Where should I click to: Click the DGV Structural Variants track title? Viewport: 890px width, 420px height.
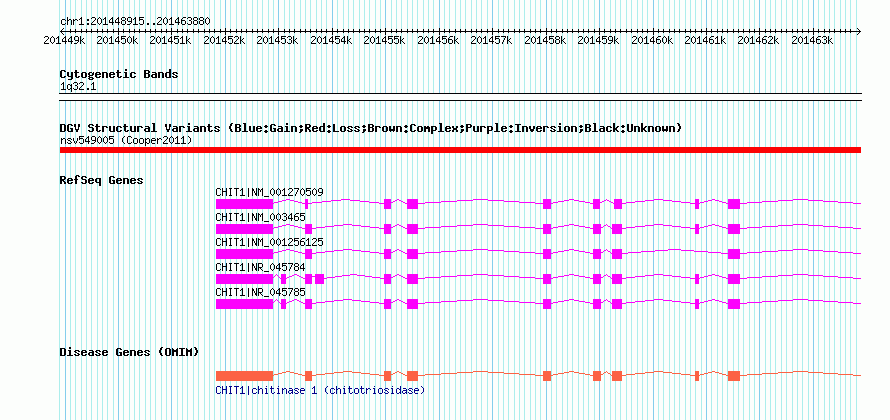point(370,128)
